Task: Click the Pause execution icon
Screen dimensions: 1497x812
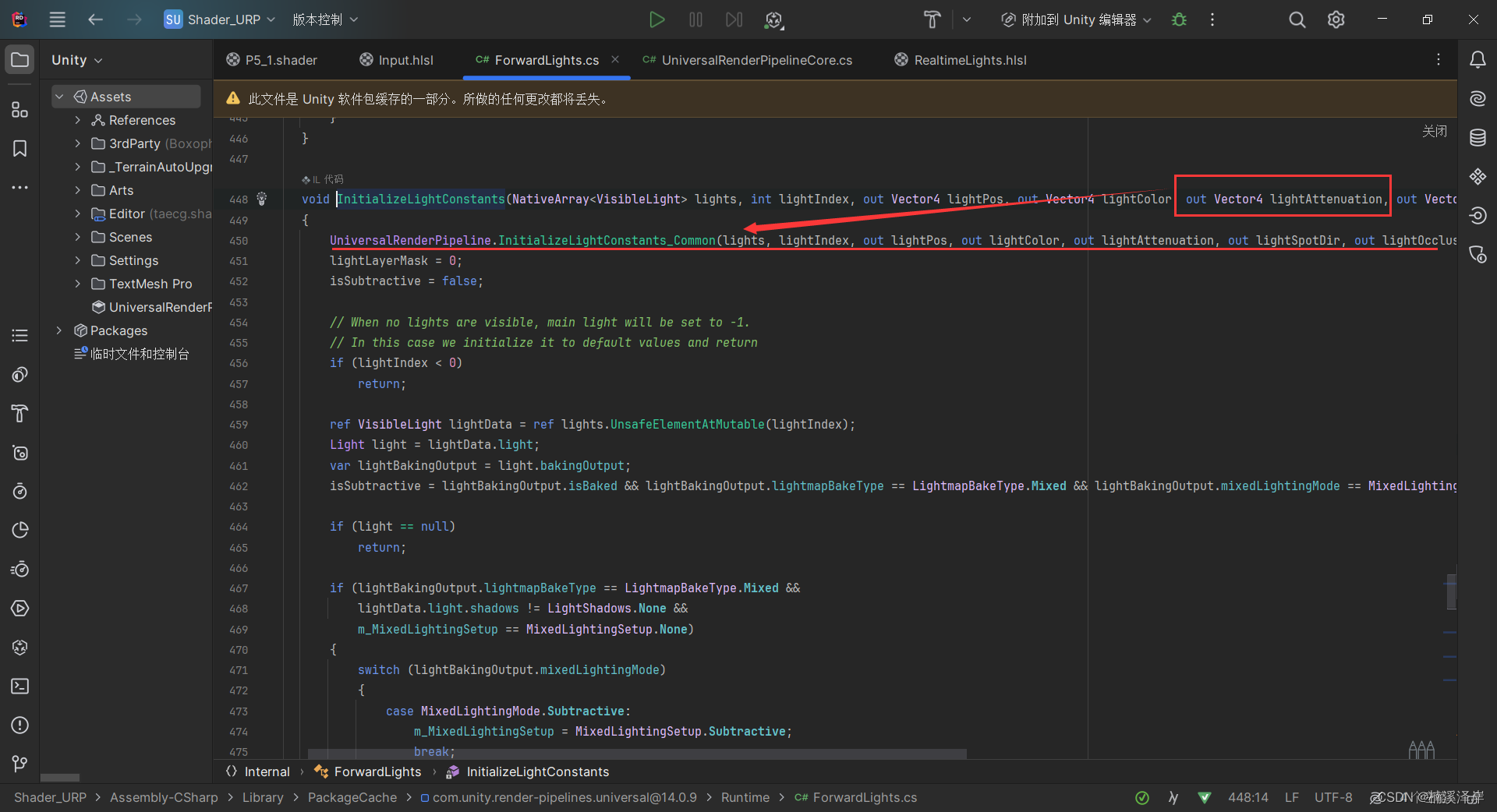Action: click(695, 19)
